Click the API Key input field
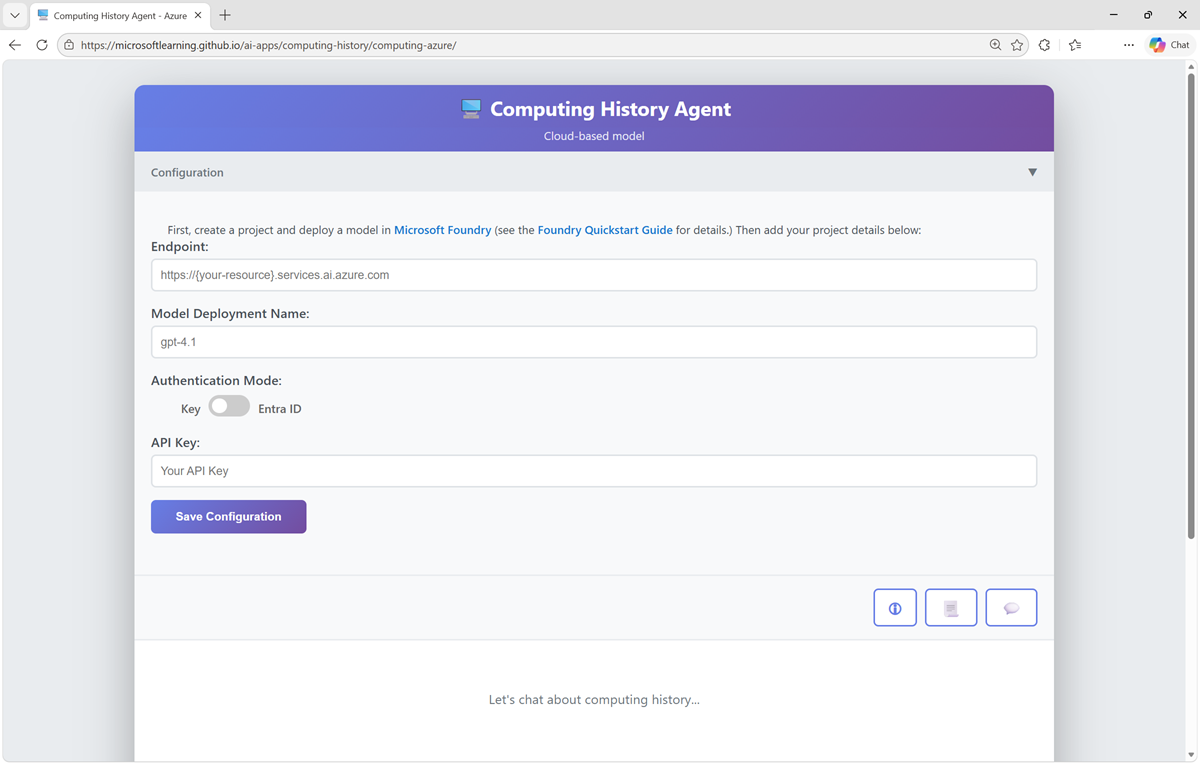Screen dimensions: 1200x764 tap(594, 471)
